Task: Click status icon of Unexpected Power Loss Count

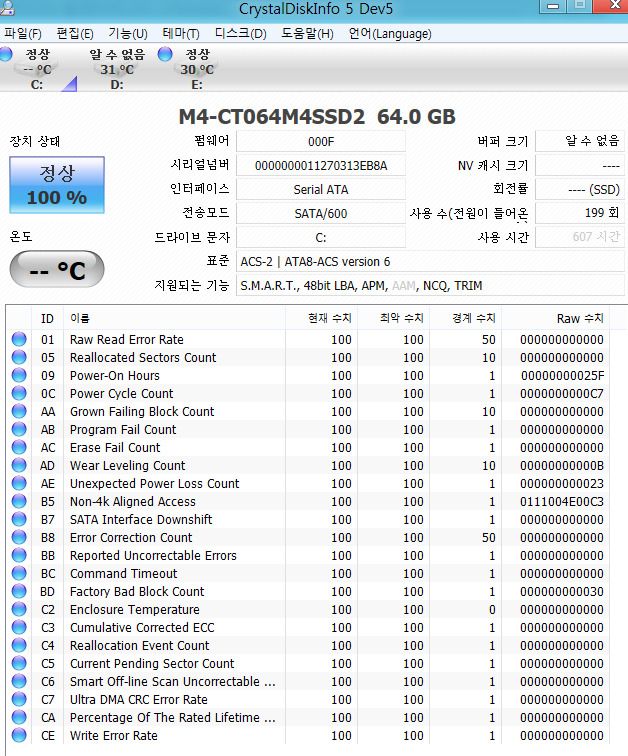Action: click(19, 483)
